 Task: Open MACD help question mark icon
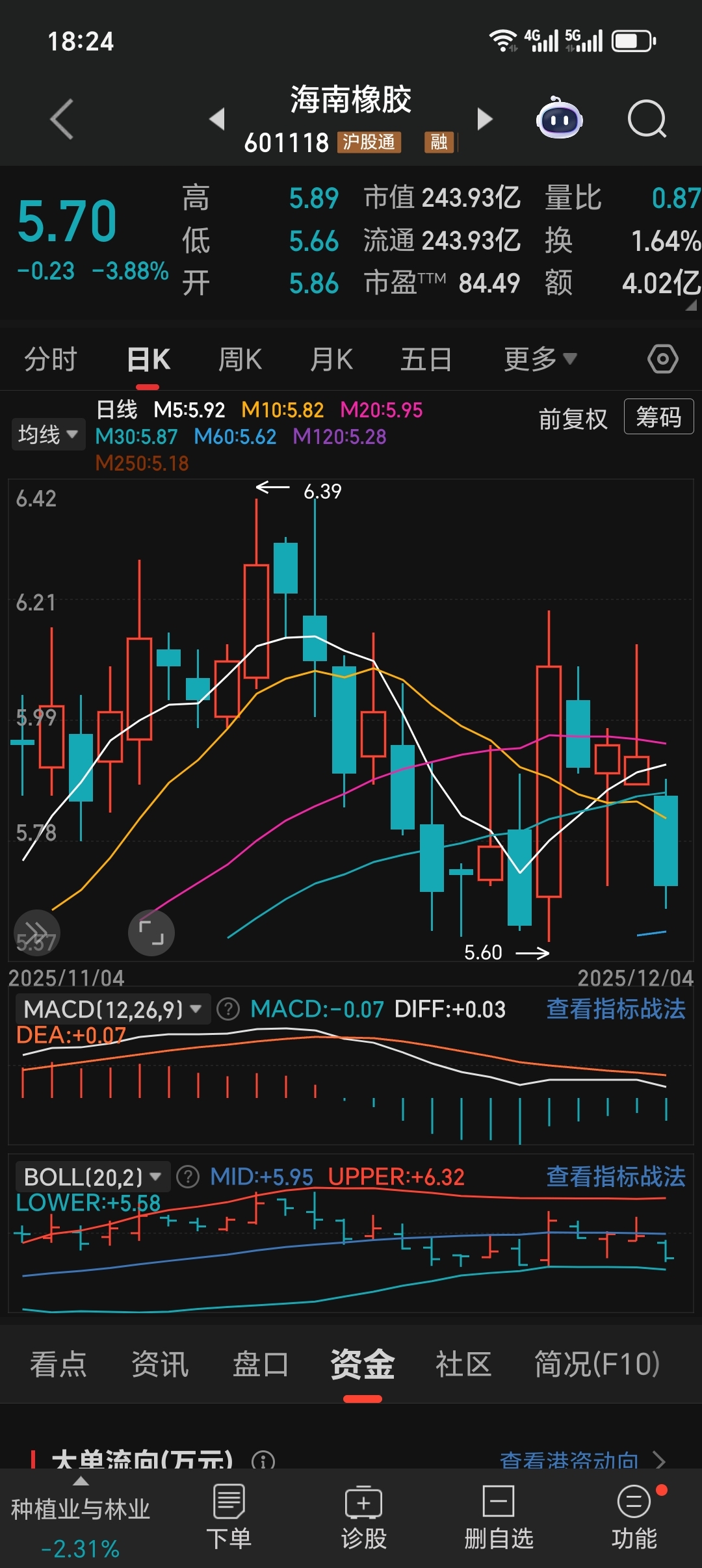tap(227, 1010)
